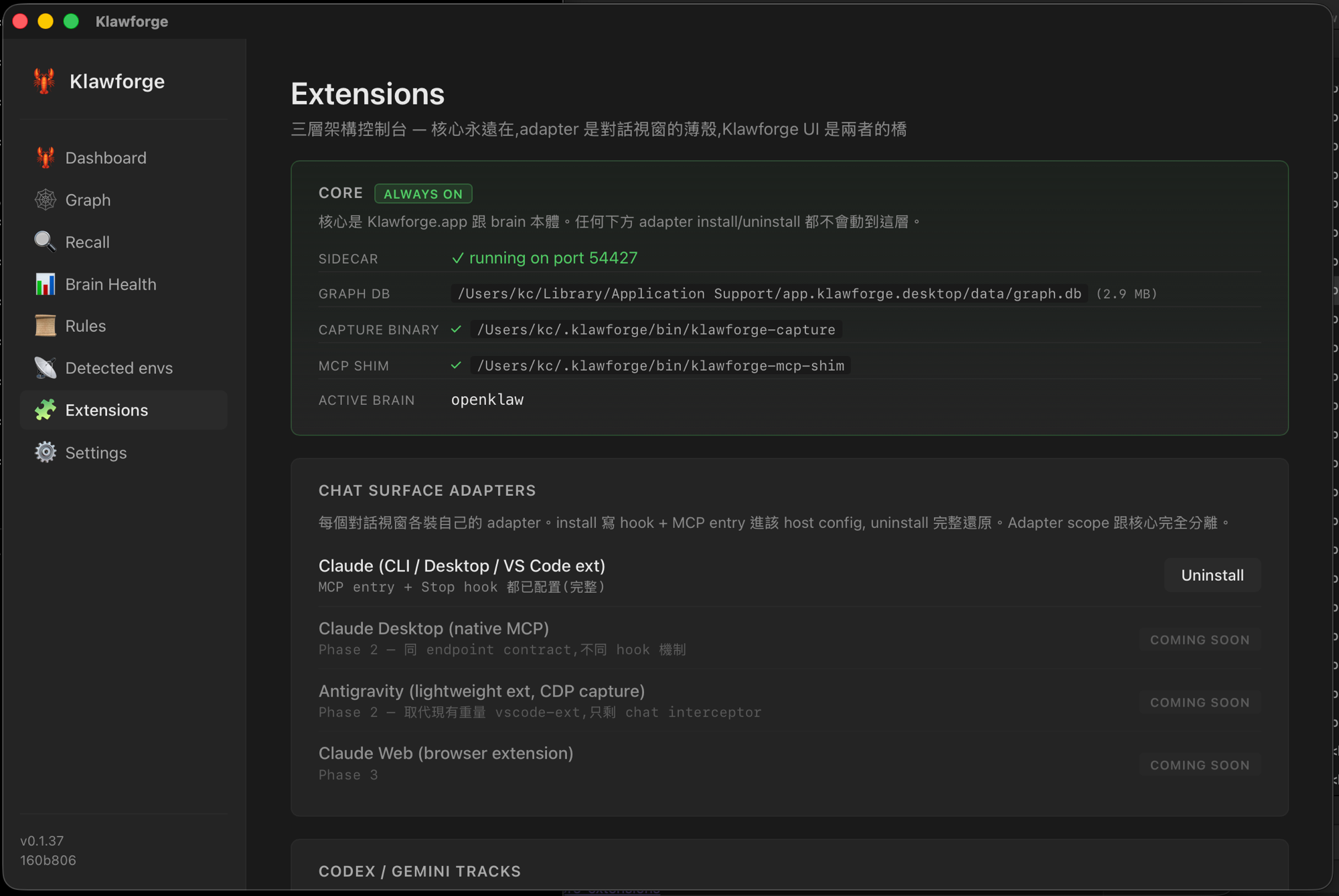Click the Claude Desktop (native MCP) title

(434, 628)
